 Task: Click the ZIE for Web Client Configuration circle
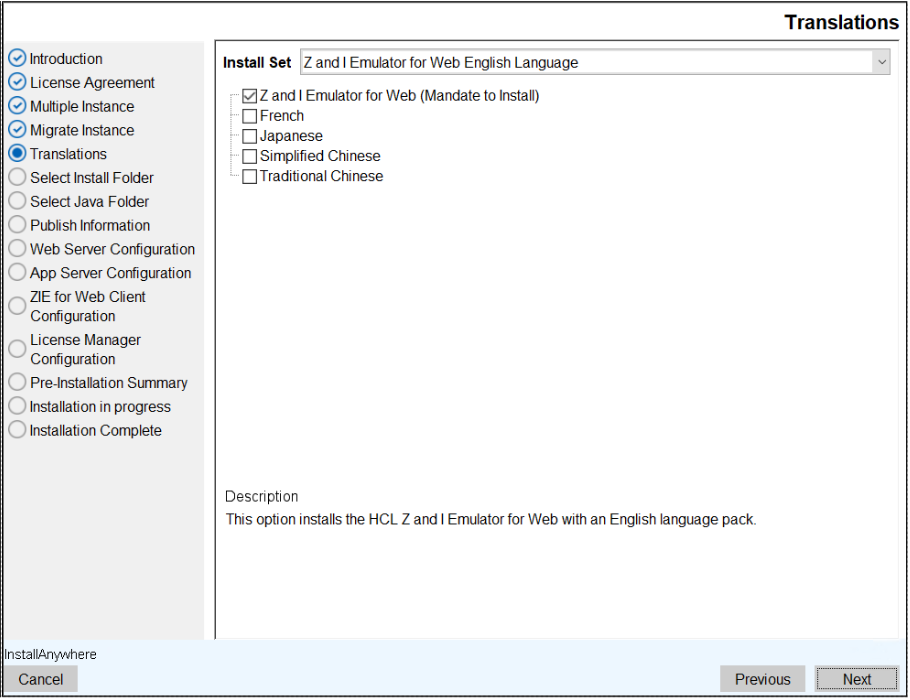point(17,305)
